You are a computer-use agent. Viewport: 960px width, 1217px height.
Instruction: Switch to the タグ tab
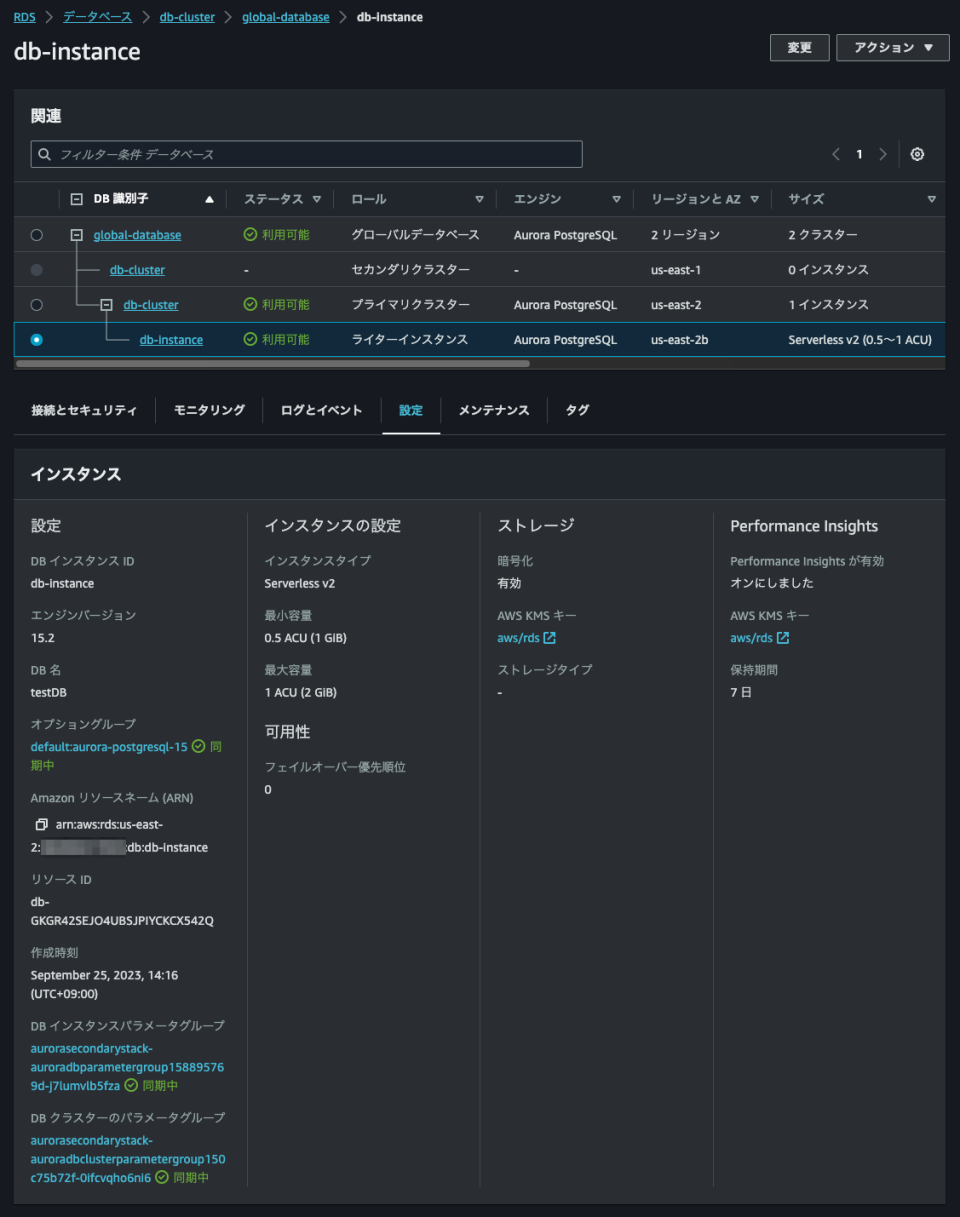tap(577, 410)
